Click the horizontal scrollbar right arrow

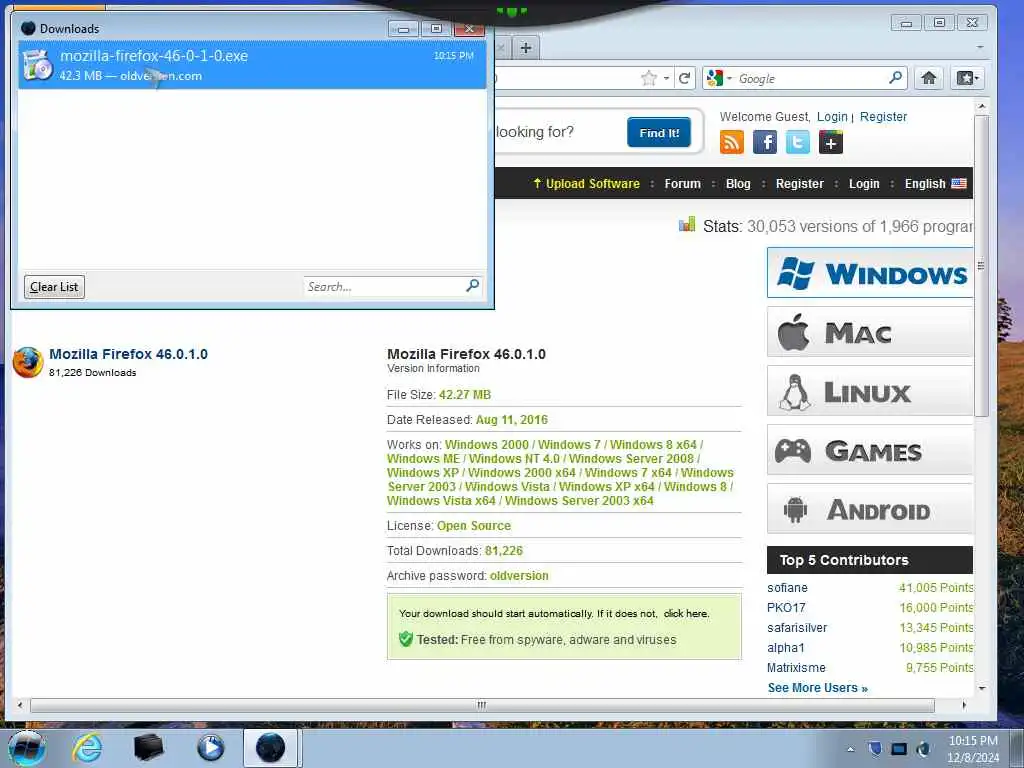(964, 705)
